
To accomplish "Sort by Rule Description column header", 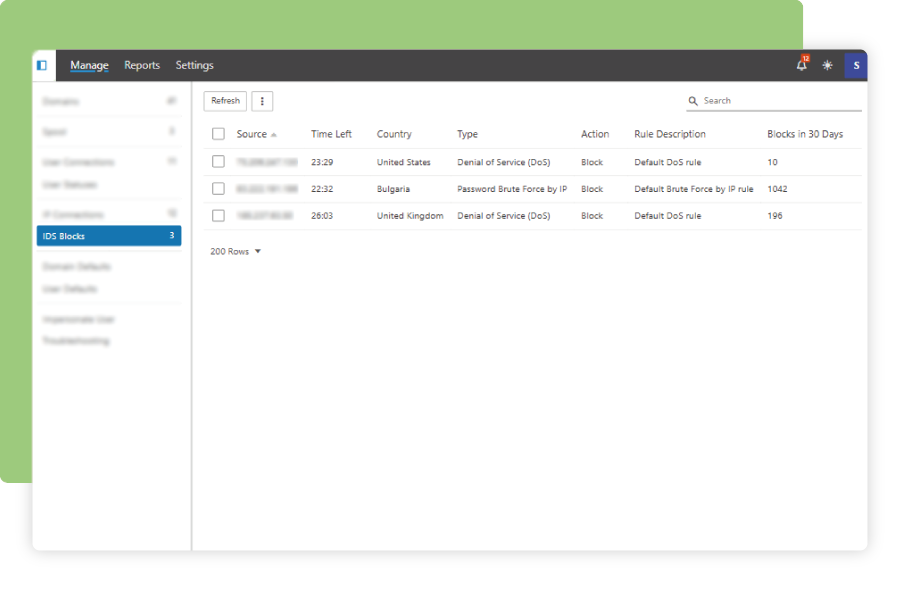I will pos(670,134).
